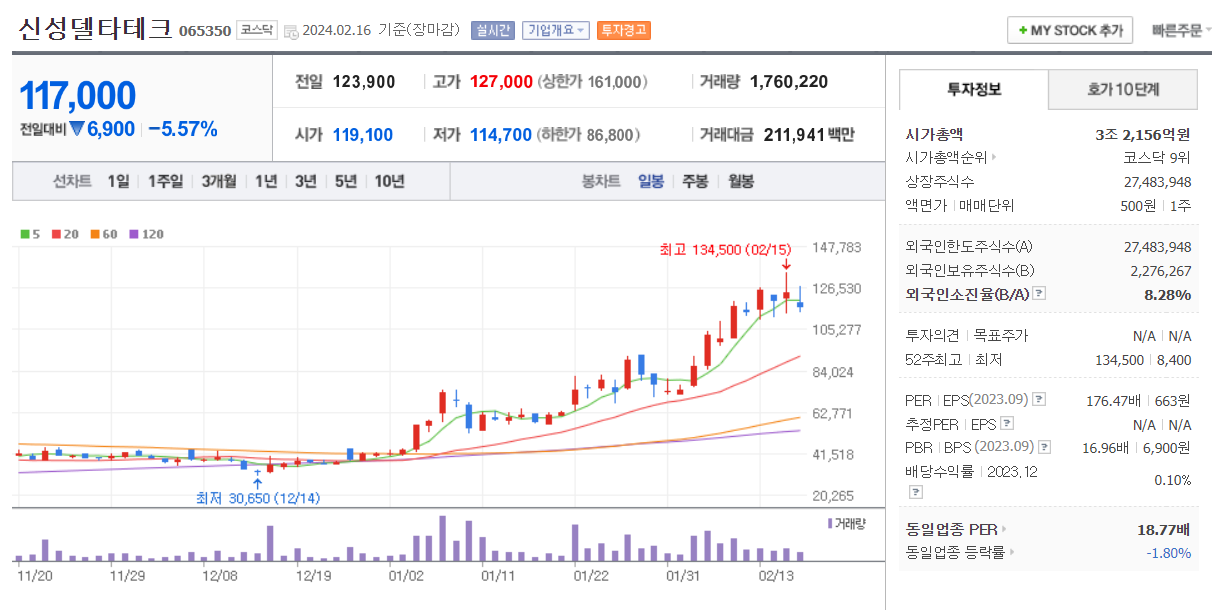Viewport: 1219px width, 610px height.
Task: Click the 01/02 date label on chart axis
Action: coord(407,576)
